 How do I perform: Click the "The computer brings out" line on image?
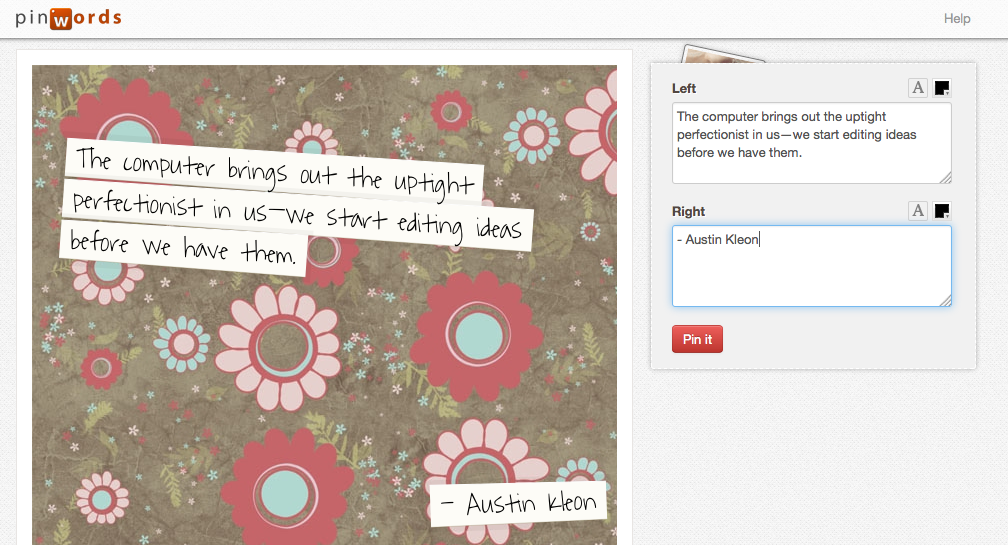273,171
